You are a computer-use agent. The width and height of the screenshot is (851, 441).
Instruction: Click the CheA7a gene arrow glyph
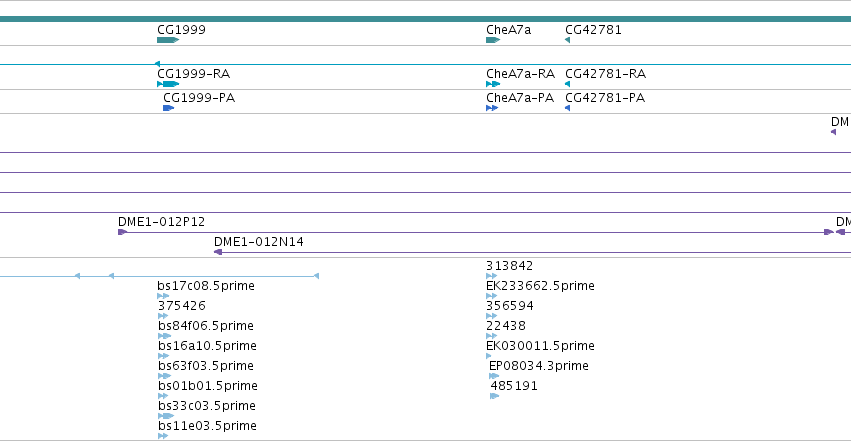pos(493,40)
